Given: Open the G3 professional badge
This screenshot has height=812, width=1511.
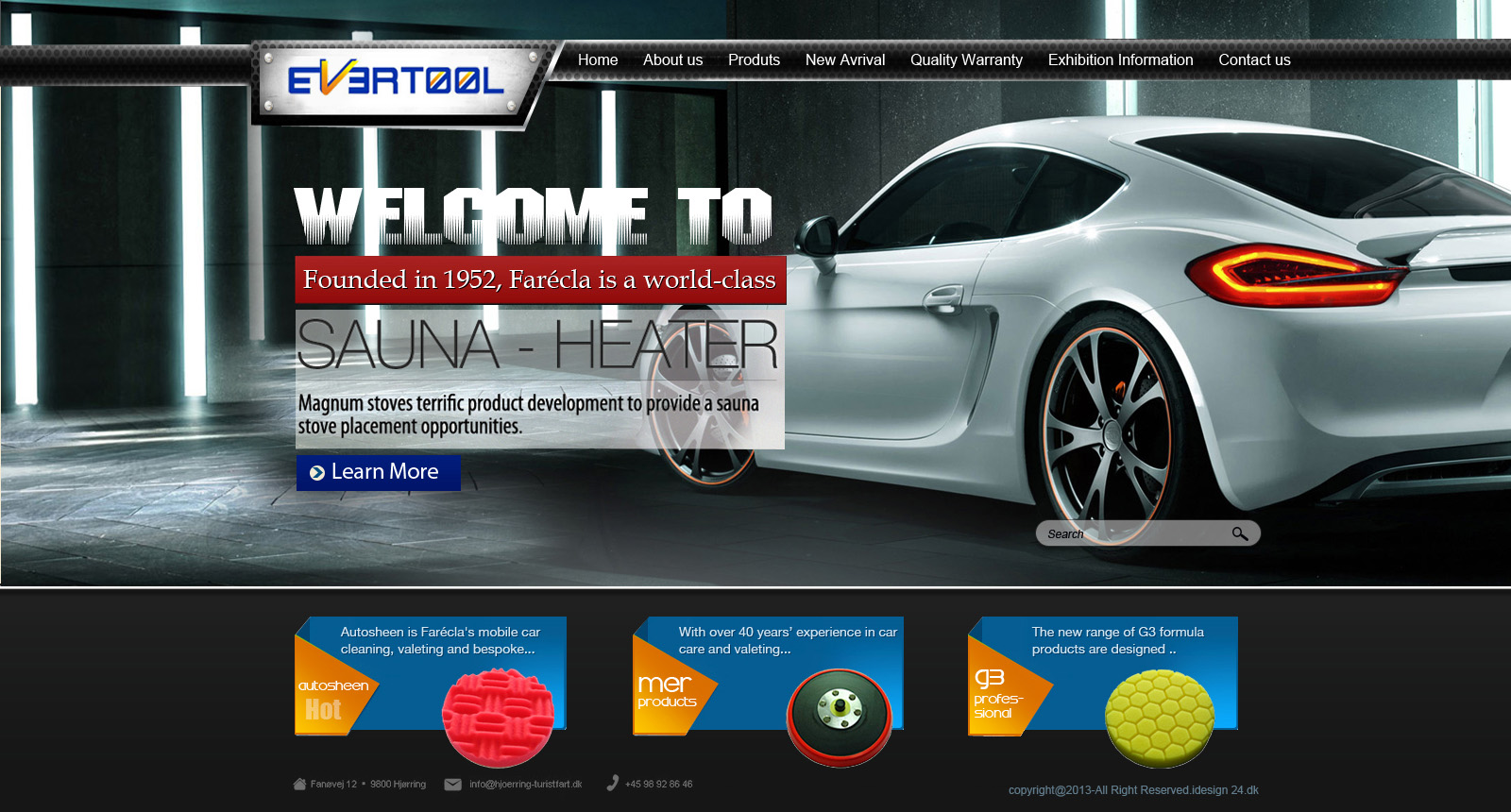Looking at the screenshot, I should [1009, 685].
